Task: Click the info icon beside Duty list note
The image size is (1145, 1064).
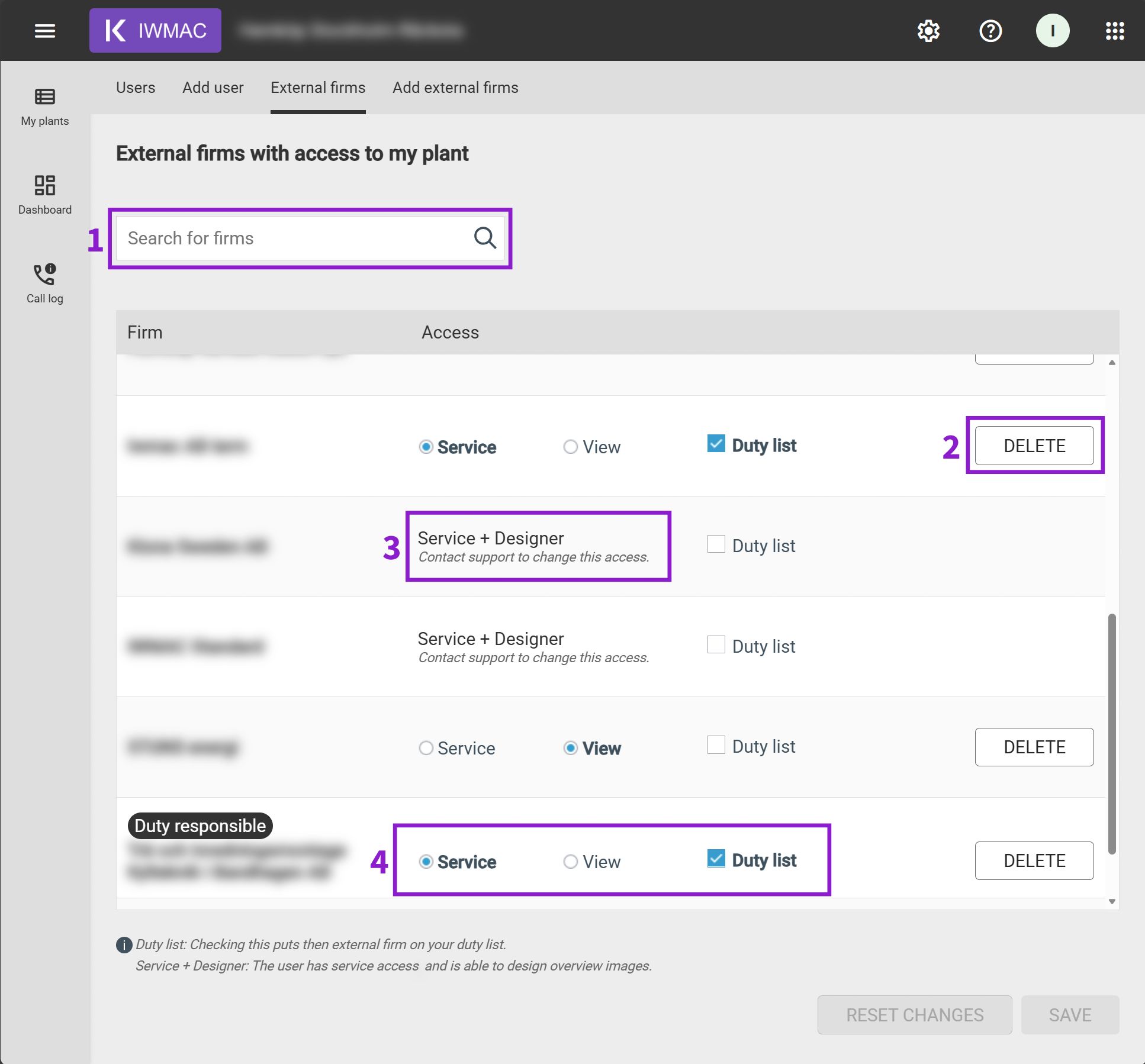Action: 124,945
